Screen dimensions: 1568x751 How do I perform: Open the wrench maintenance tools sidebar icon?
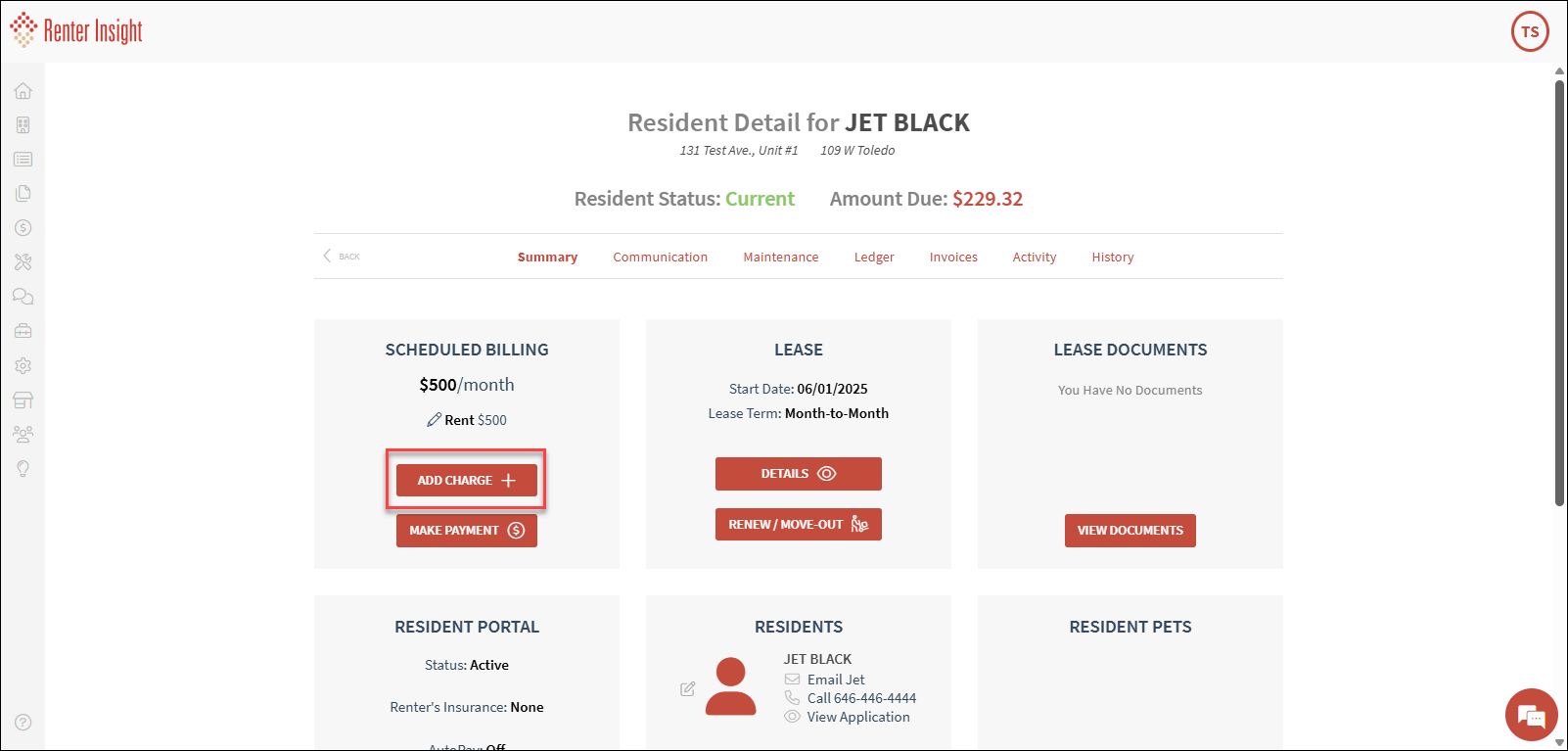[23, 262]
